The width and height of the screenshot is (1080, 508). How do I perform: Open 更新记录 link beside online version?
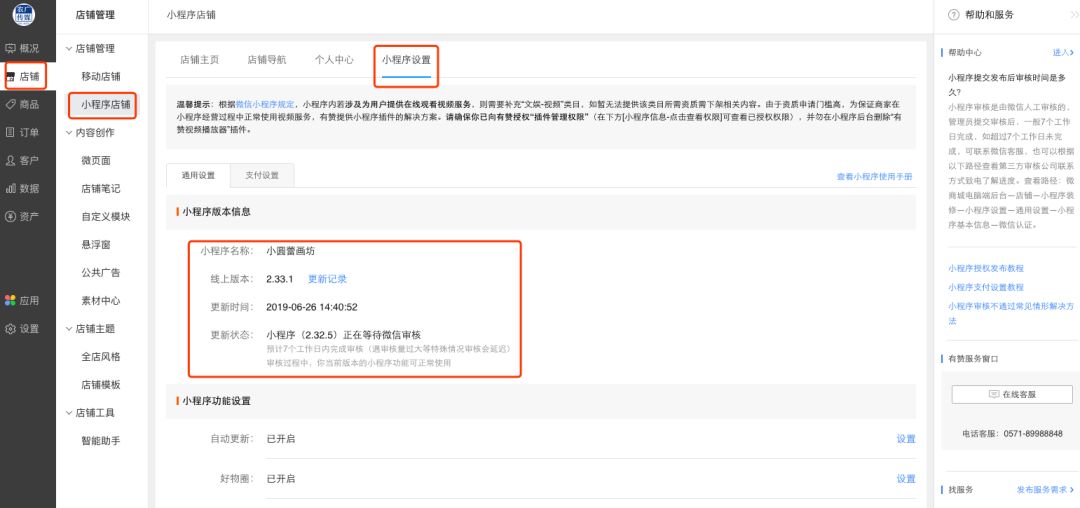coord(327,279)
